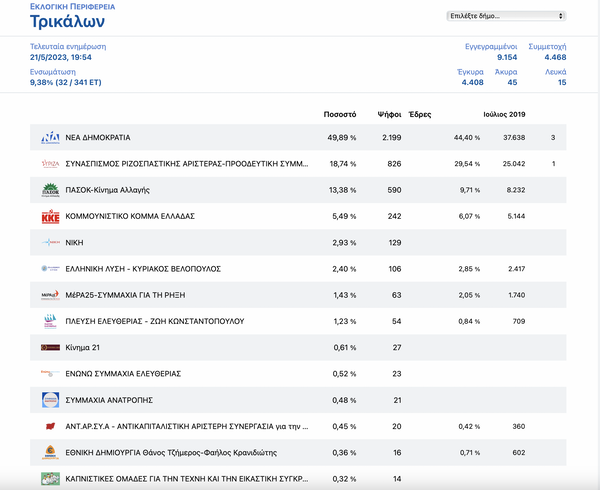The height and width of the screenshot is (490, 600).
Task: Click the Ενσωμάτωση value 9,38% (32 / 341 ET)
Action: pyautogui.click(x=66, y=82)
